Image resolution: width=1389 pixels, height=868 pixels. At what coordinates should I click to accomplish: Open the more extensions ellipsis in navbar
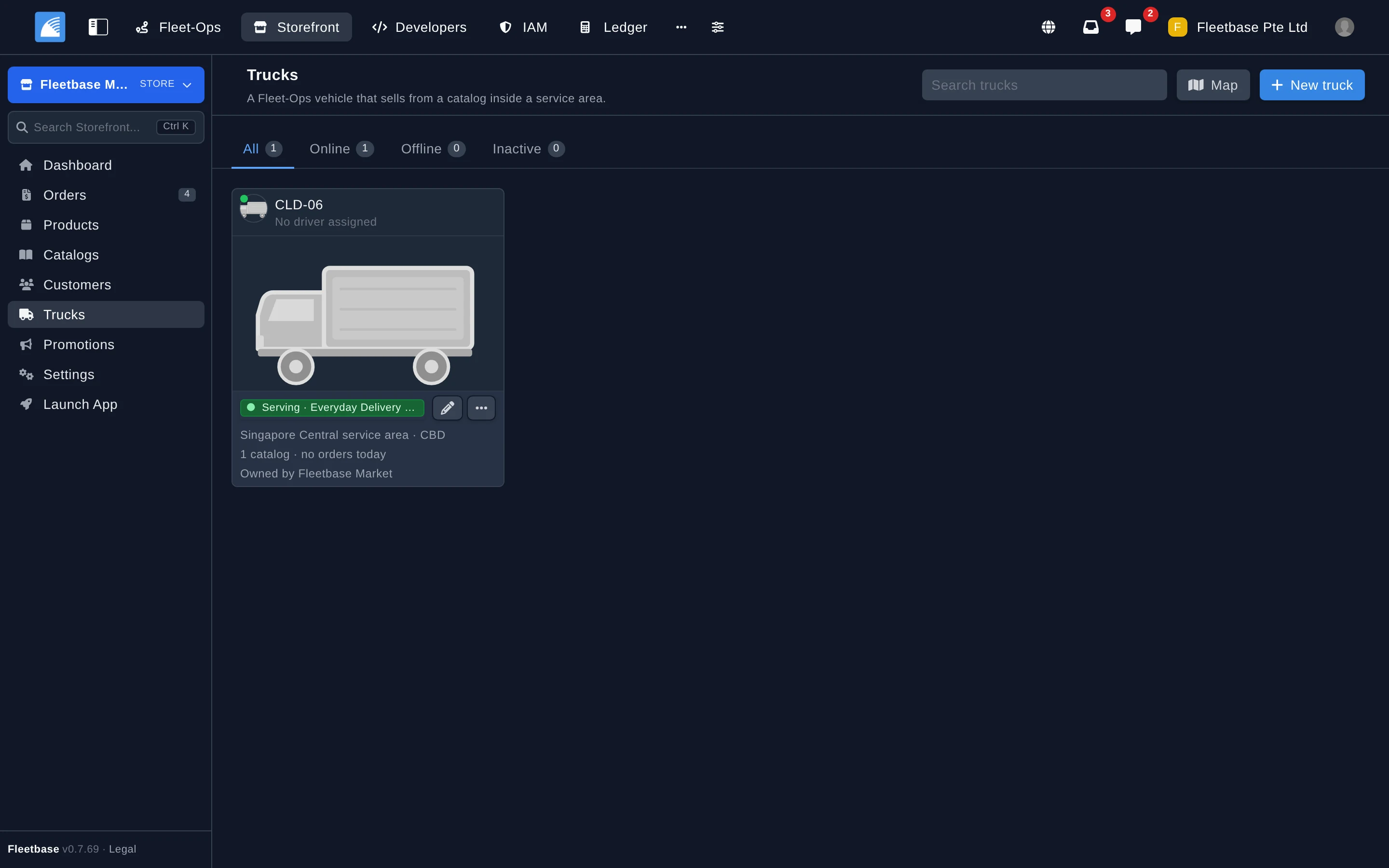[x=681, y=27]
